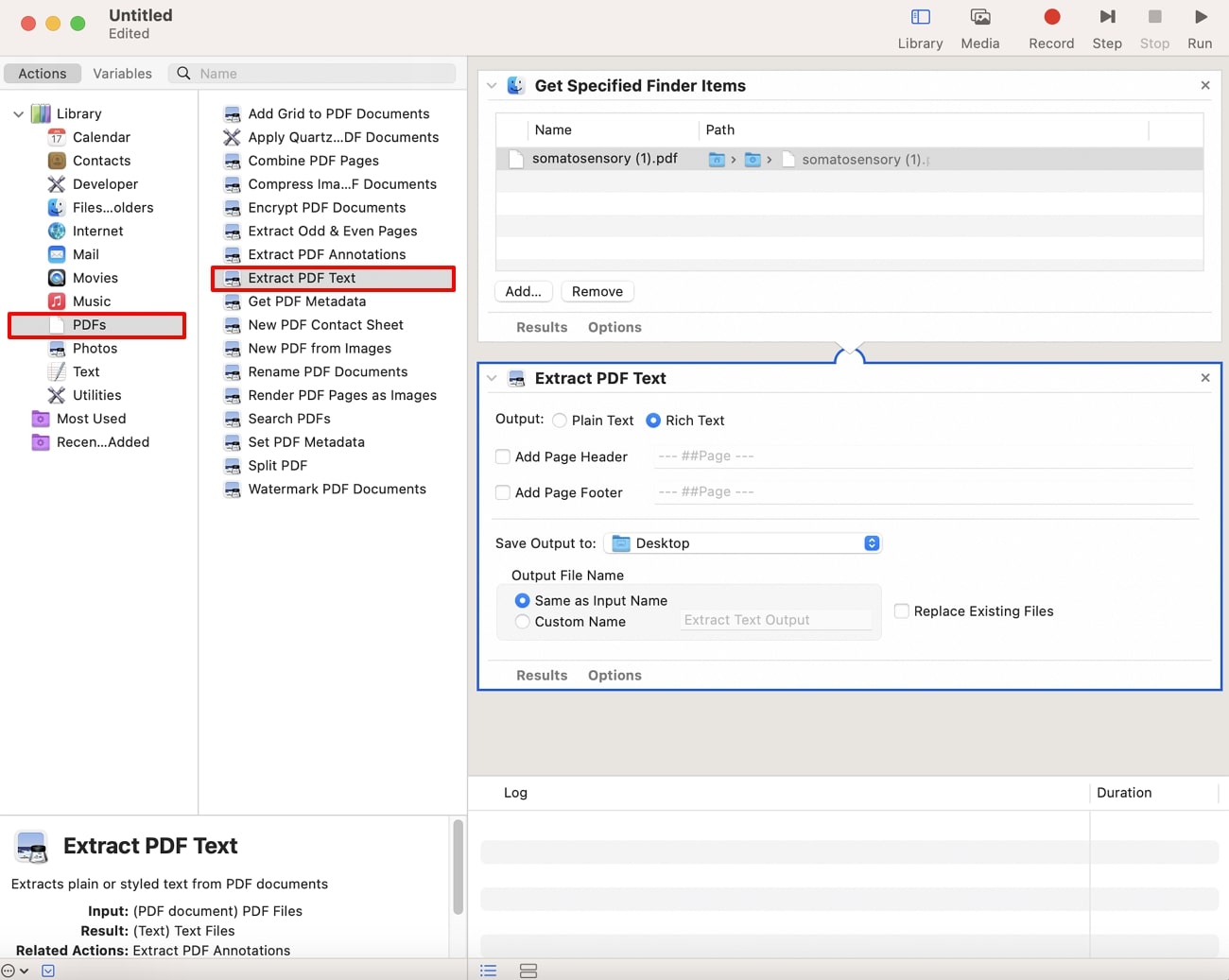Click the actions Name search field

coord(312,74)
